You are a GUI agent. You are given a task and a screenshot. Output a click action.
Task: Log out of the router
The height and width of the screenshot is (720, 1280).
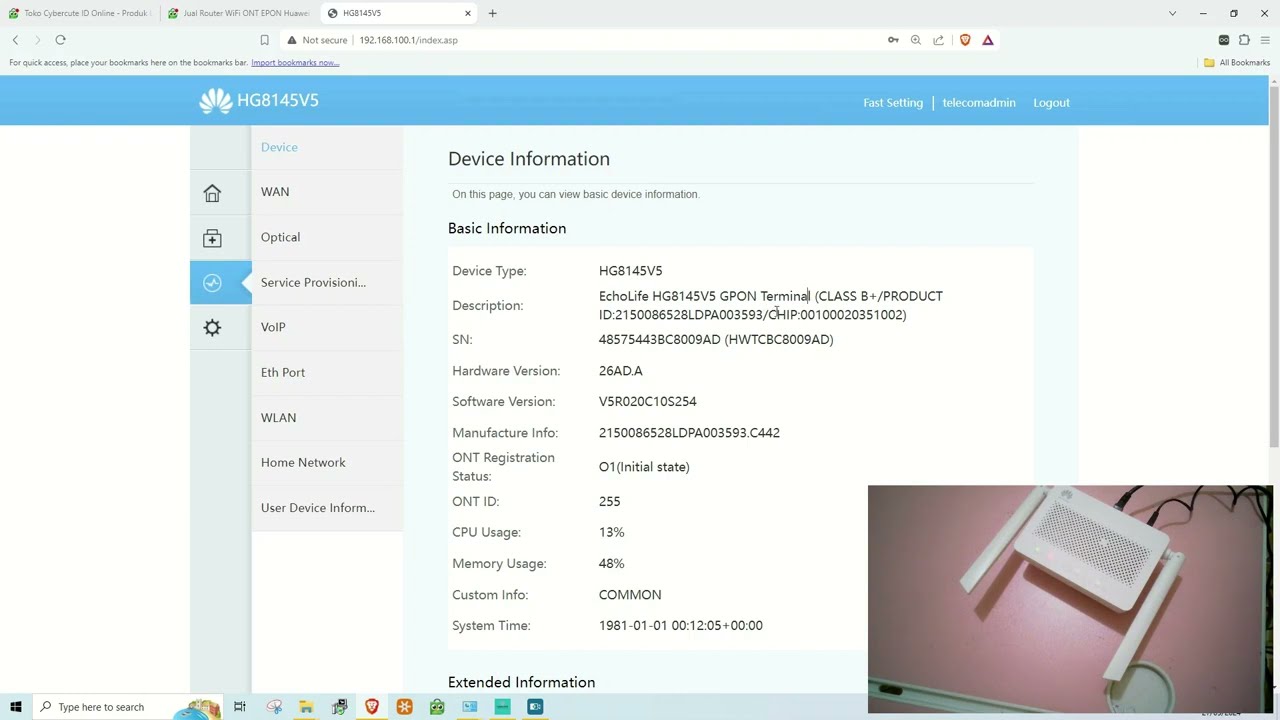[x=1051, y=103]
